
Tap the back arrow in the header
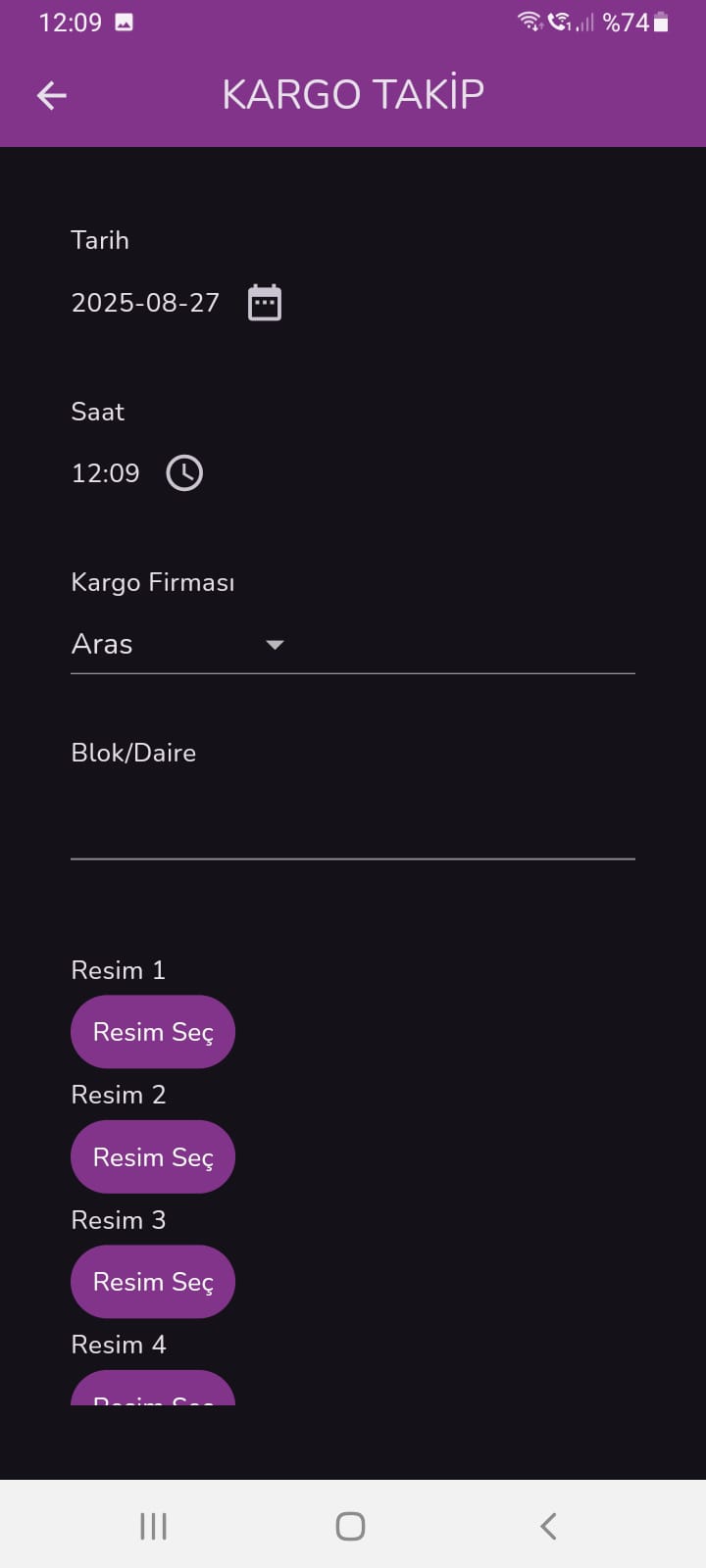(52, 95)
